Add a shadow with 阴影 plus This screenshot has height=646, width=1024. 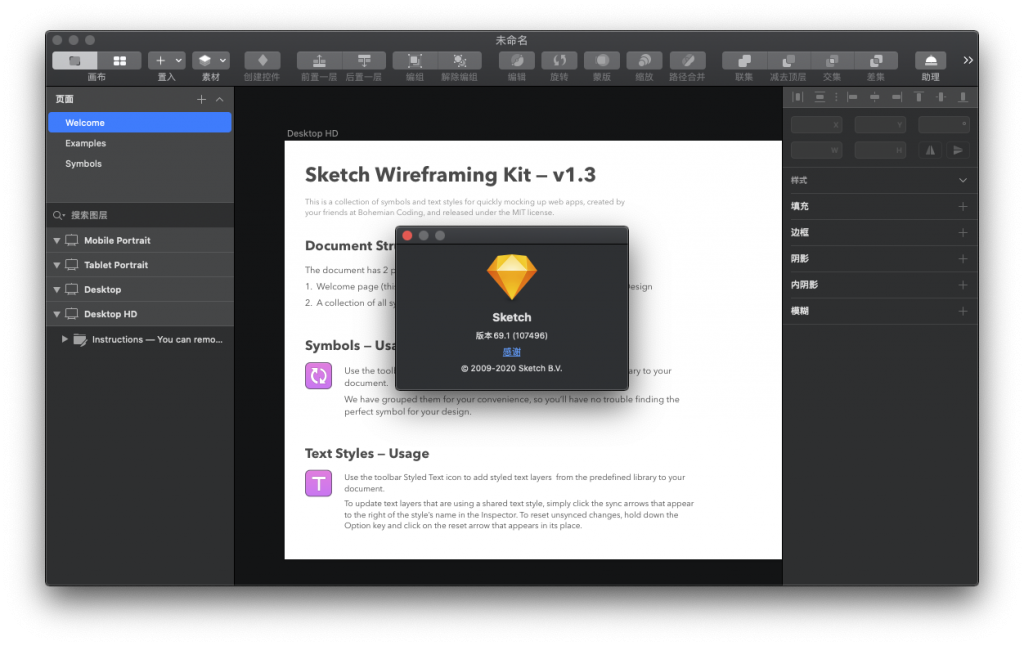963,259
